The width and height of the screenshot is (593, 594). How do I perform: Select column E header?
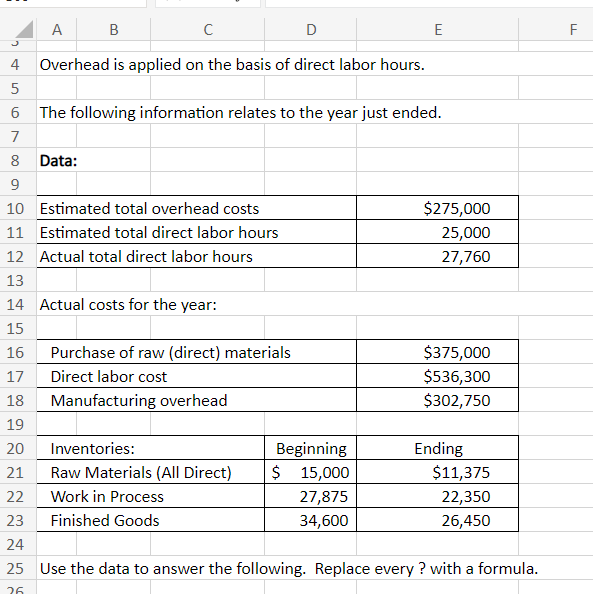438,29
